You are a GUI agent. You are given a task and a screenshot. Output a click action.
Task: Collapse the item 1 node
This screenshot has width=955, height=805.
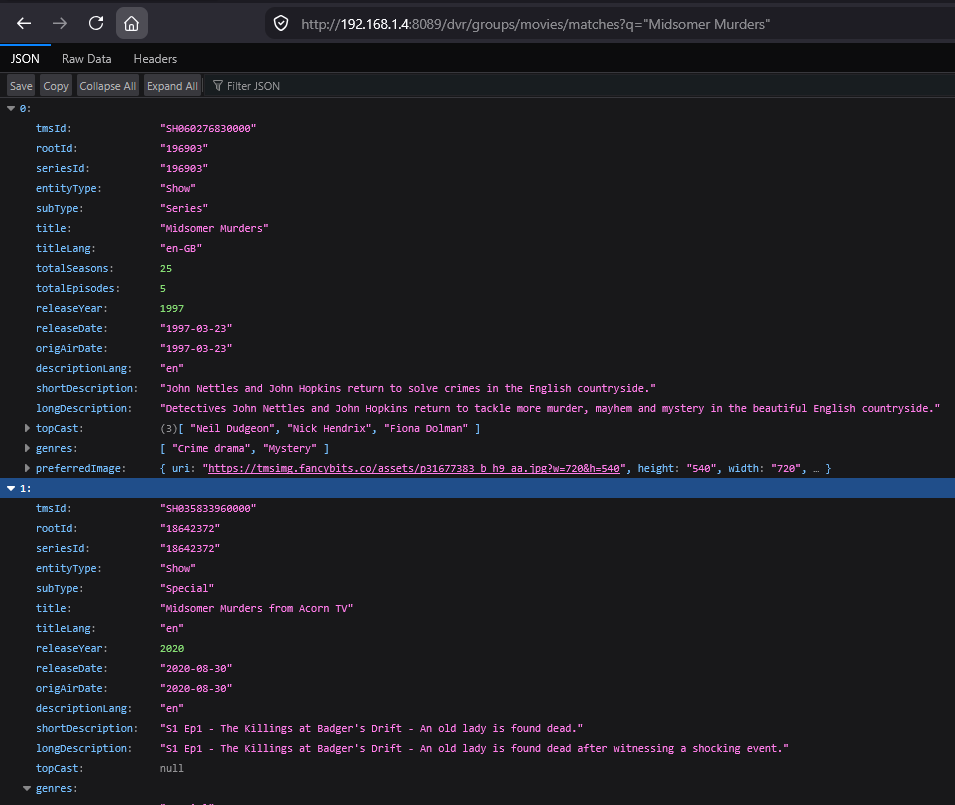(x=11, y=488)
